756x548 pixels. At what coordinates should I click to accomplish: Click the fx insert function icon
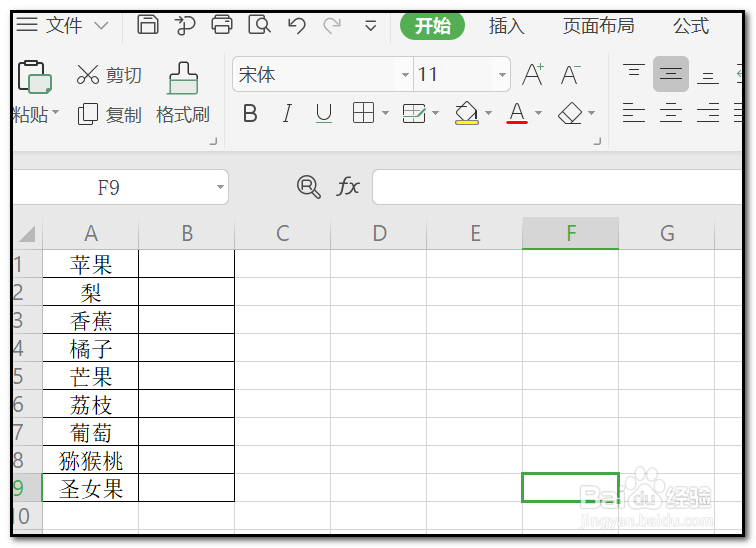coord(348,187)
